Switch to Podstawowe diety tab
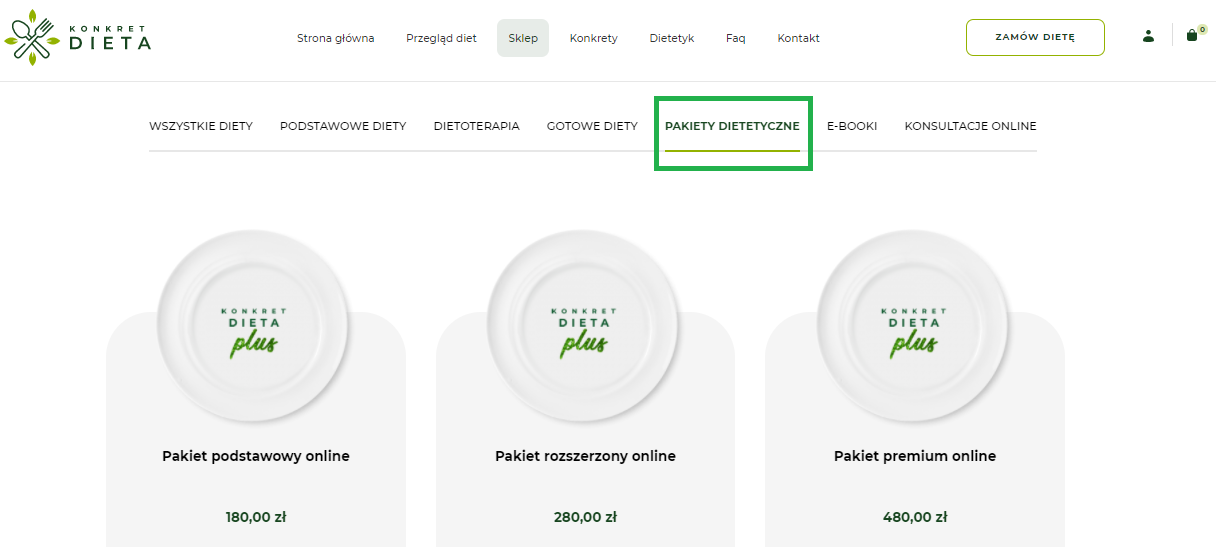The image size is (1216, 547). (343, 126)
